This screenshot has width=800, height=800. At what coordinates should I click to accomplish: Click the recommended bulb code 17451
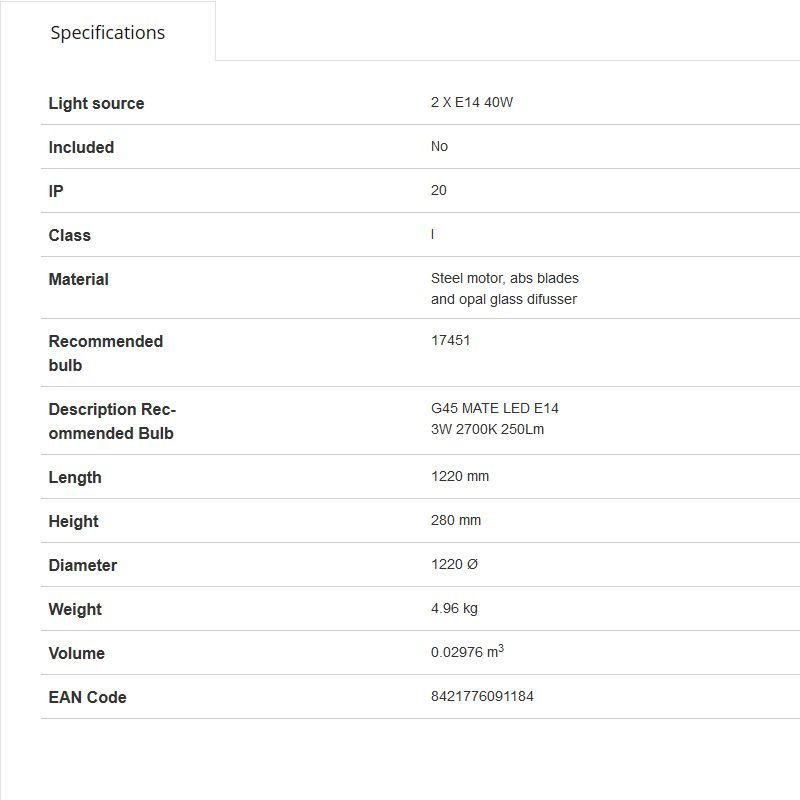(x=450, y=340)
